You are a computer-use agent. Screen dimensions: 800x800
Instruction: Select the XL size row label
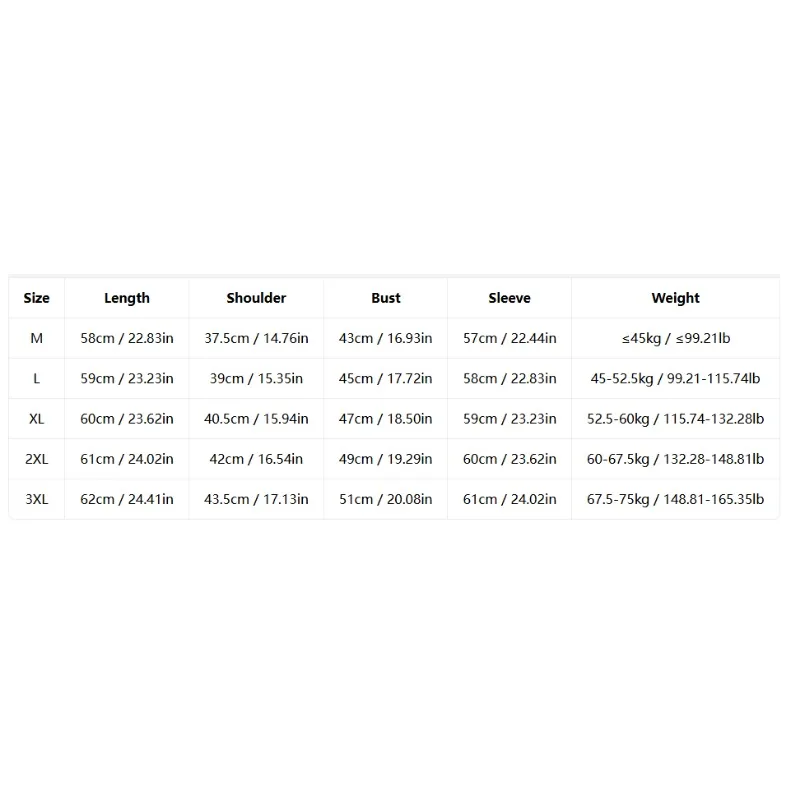click(x=37, y=419)
